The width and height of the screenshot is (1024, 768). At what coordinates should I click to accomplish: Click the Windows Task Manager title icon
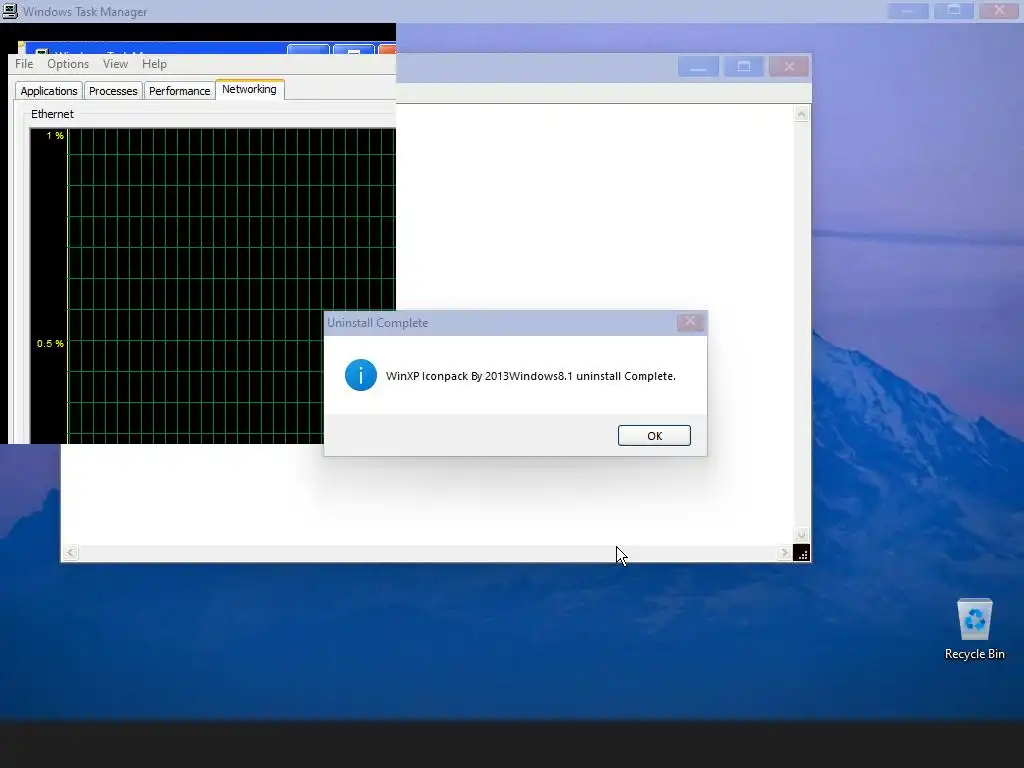(10, 11)
